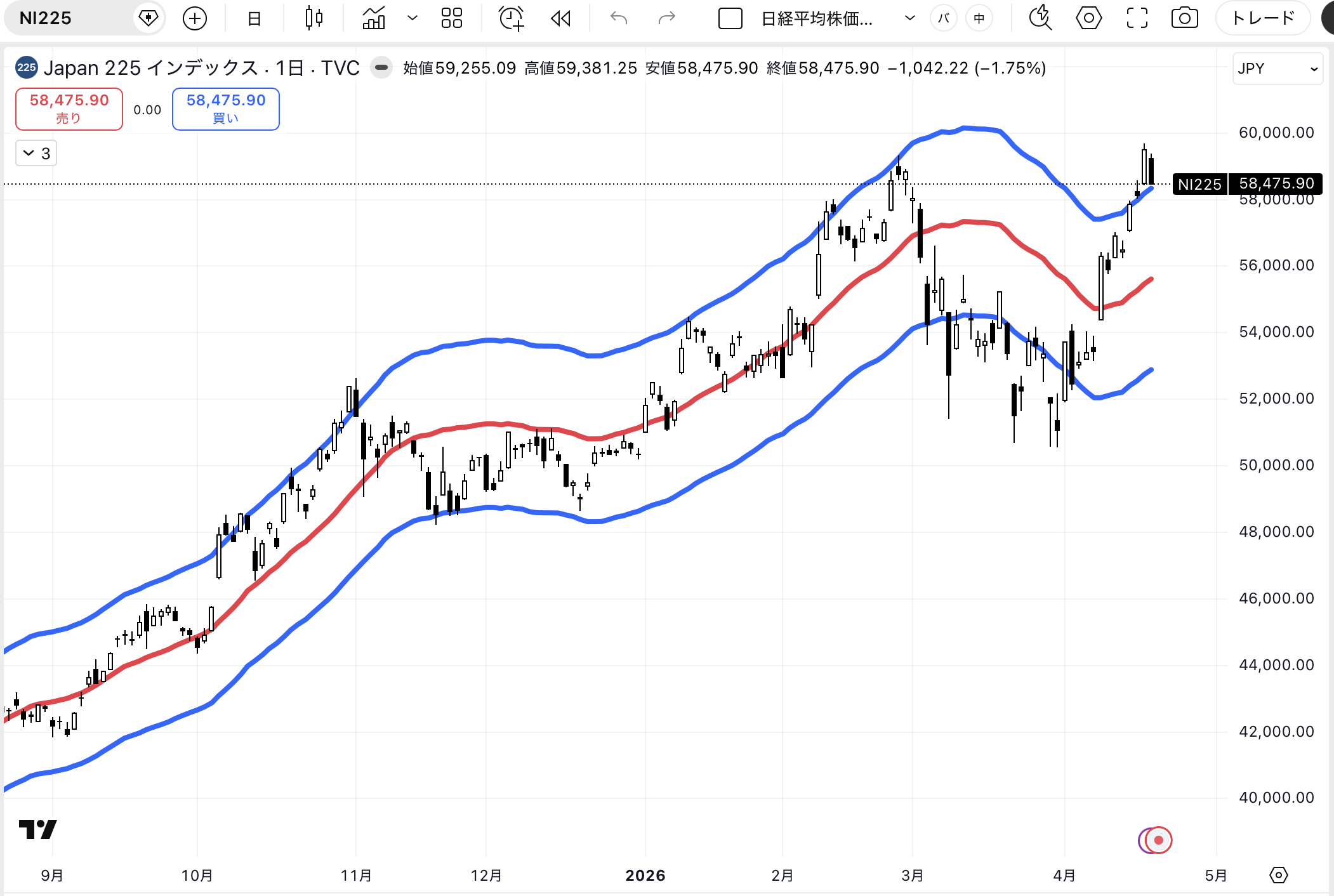Open the indicators menu
Viewport: 1334px width, 896px height.
coord(374,18)
